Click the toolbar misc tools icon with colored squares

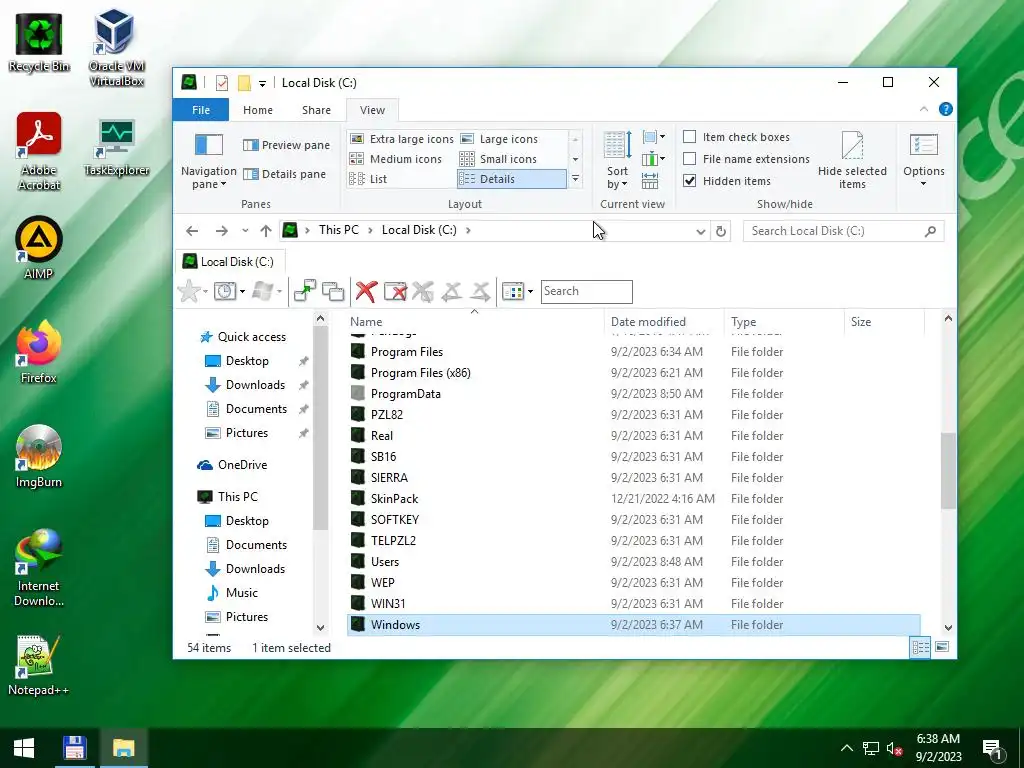(x=513, y=291)
